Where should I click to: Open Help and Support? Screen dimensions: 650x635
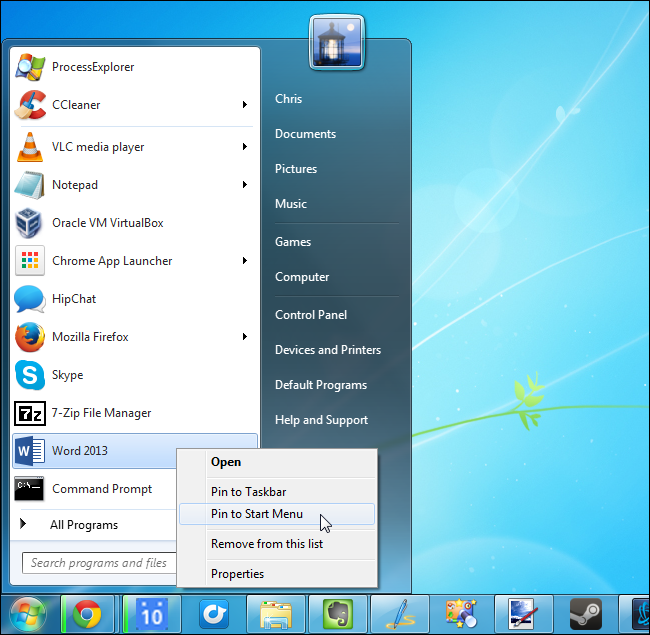pyautogui.click(x=321, y=420)
